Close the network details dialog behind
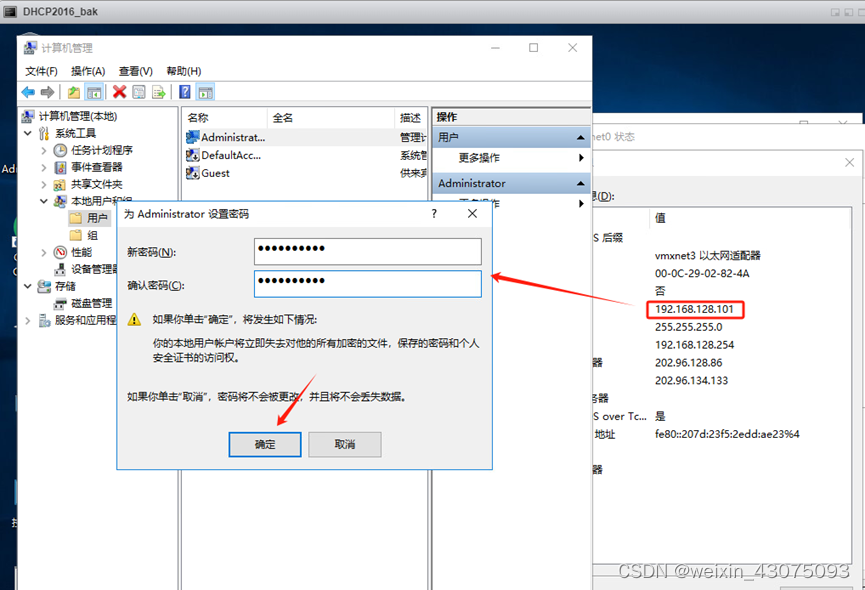 pos(850,163)
